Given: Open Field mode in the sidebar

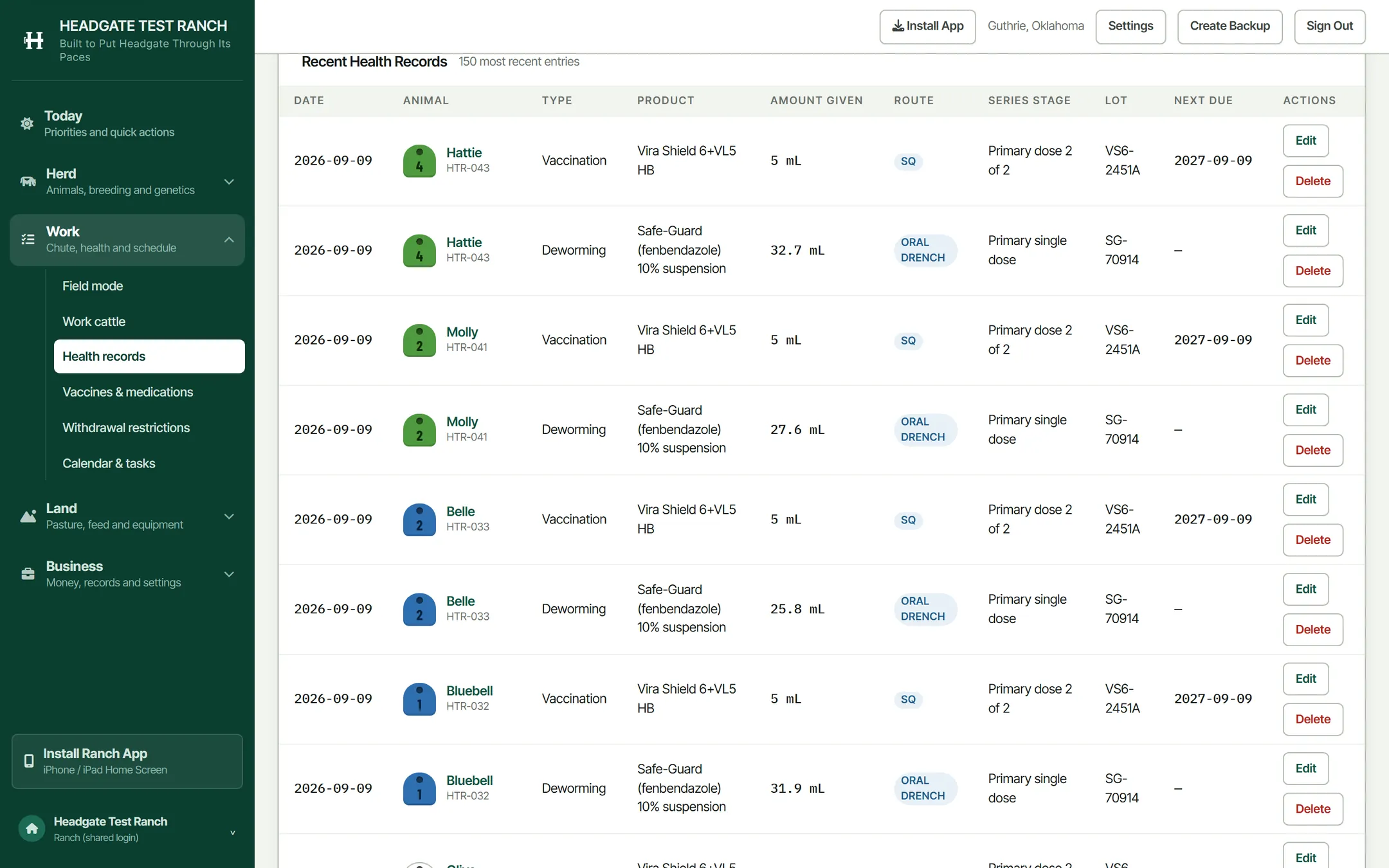Looking at the screenshot, I should coord(149,286).
